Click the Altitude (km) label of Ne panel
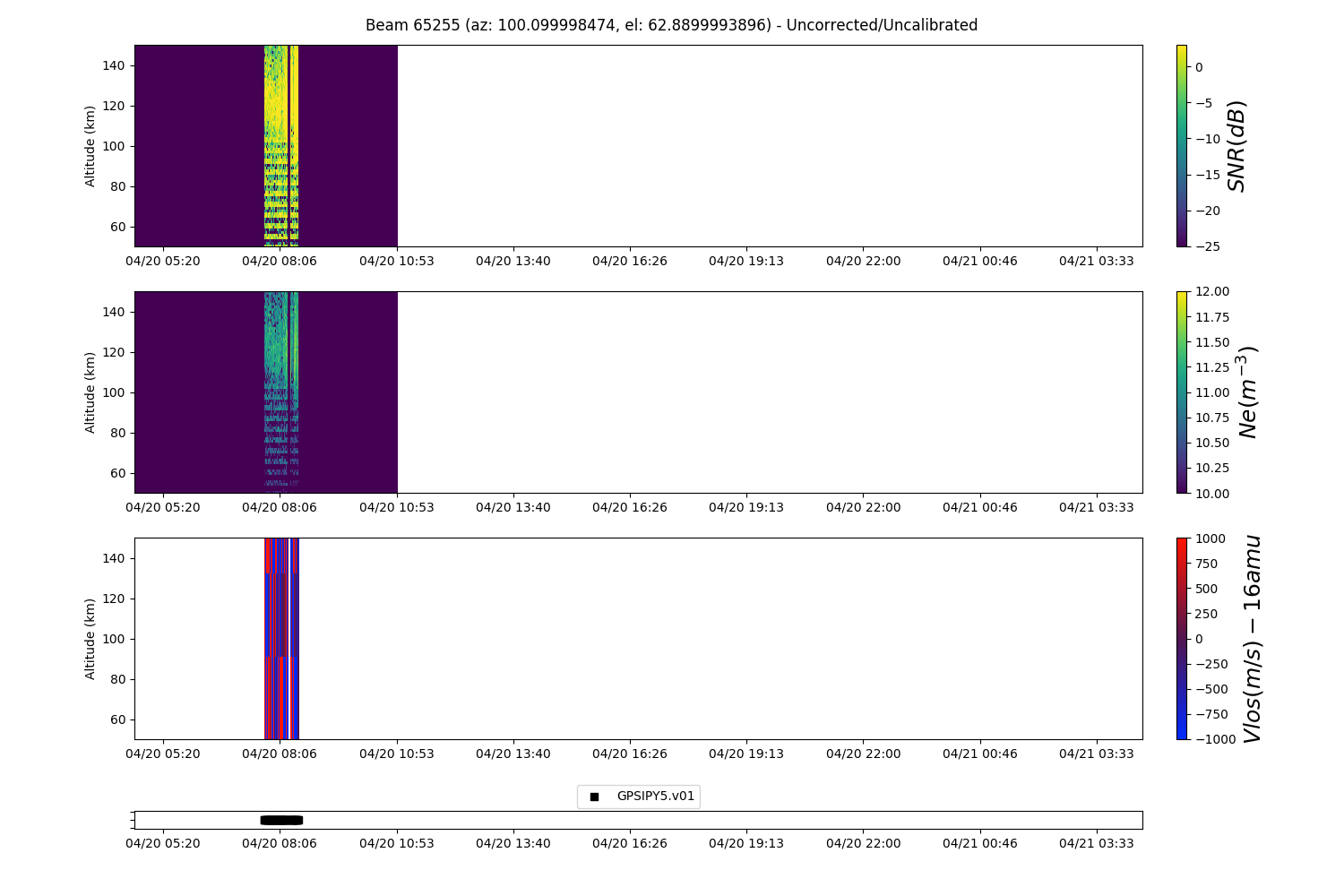Screen dimensions: 1344x896 90,392
